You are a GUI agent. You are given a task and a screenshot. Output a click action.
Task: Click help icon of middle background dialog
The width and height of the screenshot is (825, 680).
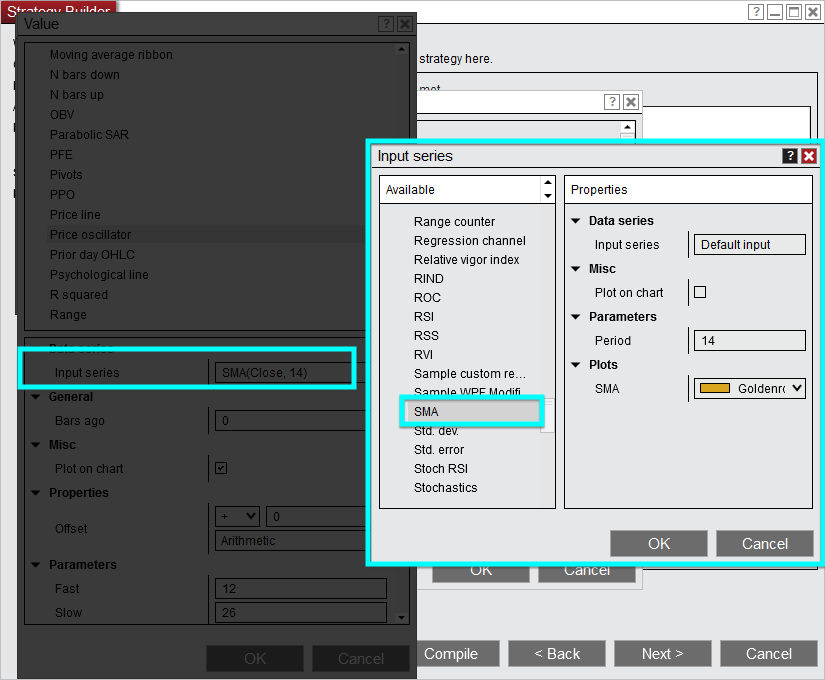coord(611,102)
